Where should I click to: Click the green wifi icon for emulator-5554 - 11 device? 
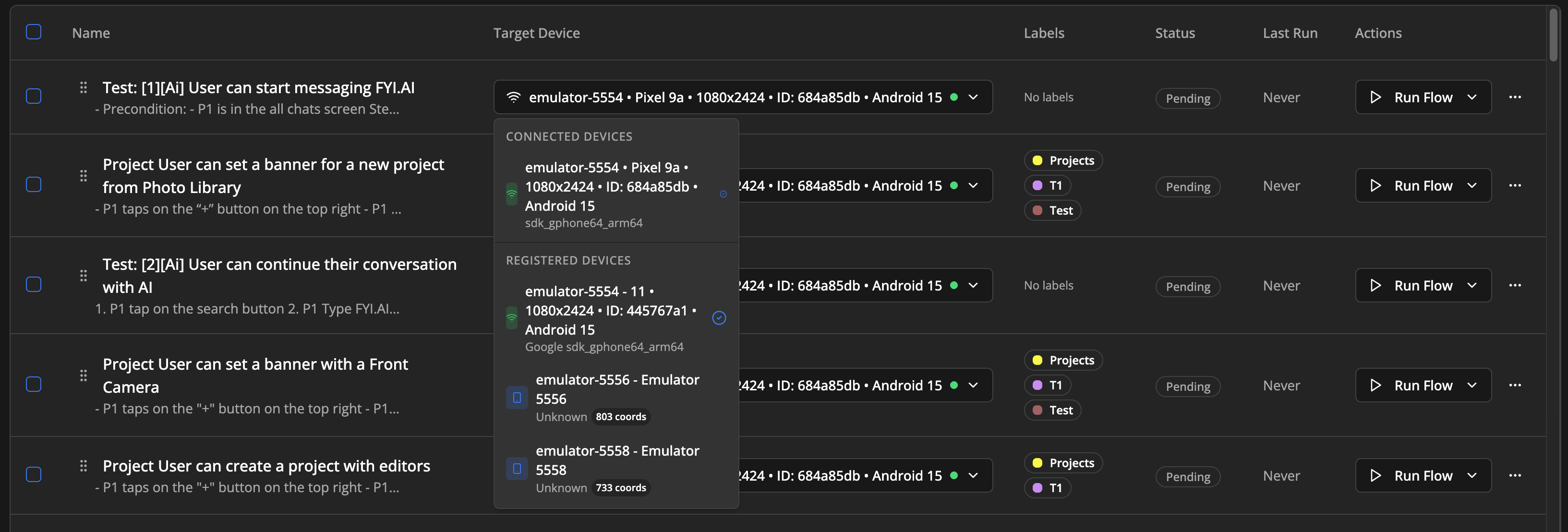[x=512, y=318]
